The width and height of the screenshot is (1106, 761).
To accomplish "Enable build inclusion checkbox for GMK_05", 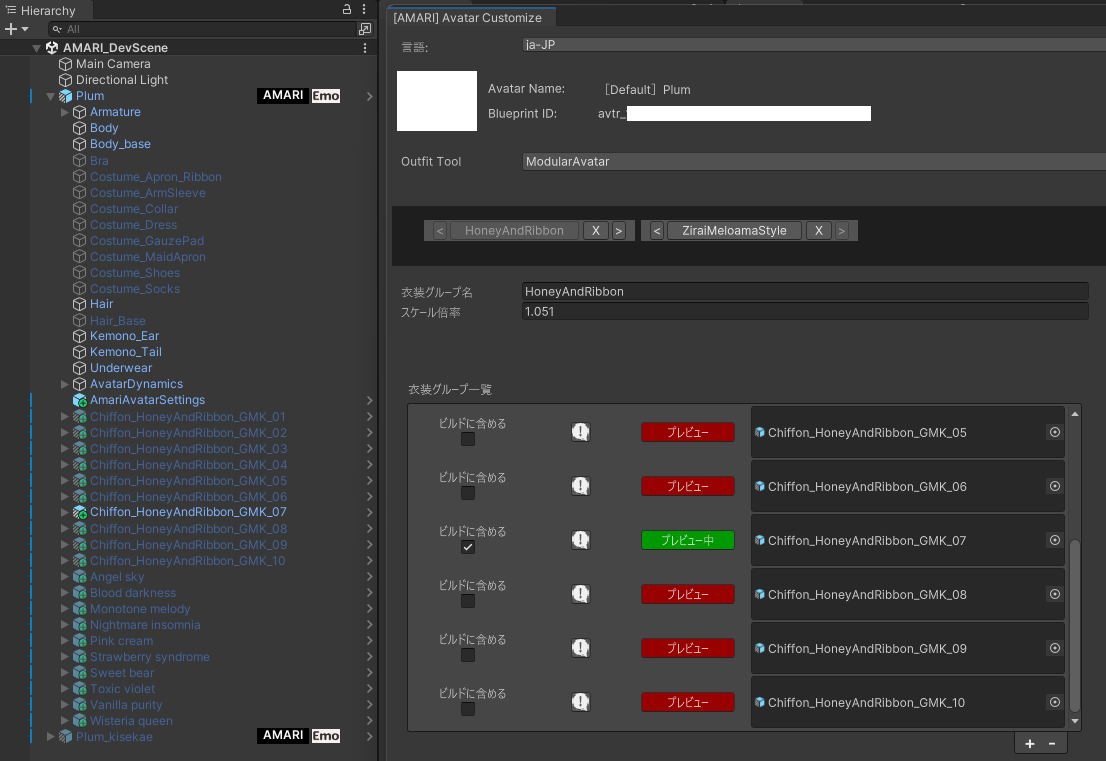I will click(x=468, y=439).
